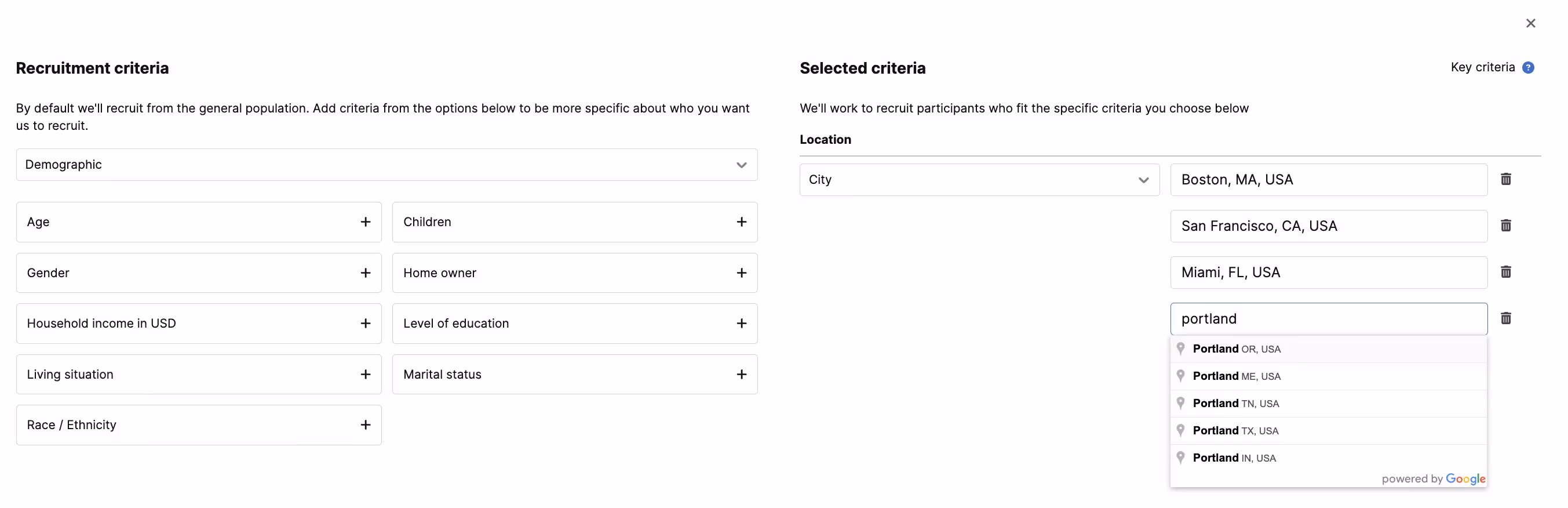Close the recruitment criteria dialog
1568x508 pixels.
1530,23
